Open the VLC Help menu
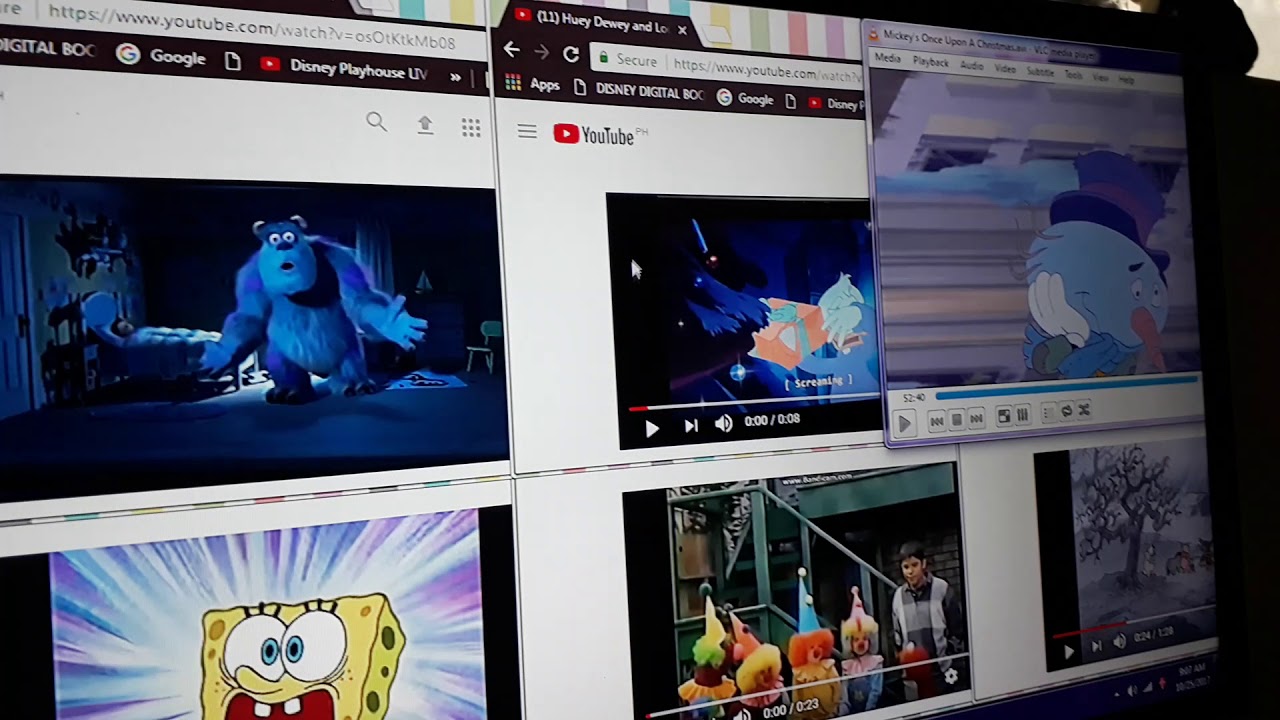Viewport: 1280px width, 720px height. tap(1126, 79)
